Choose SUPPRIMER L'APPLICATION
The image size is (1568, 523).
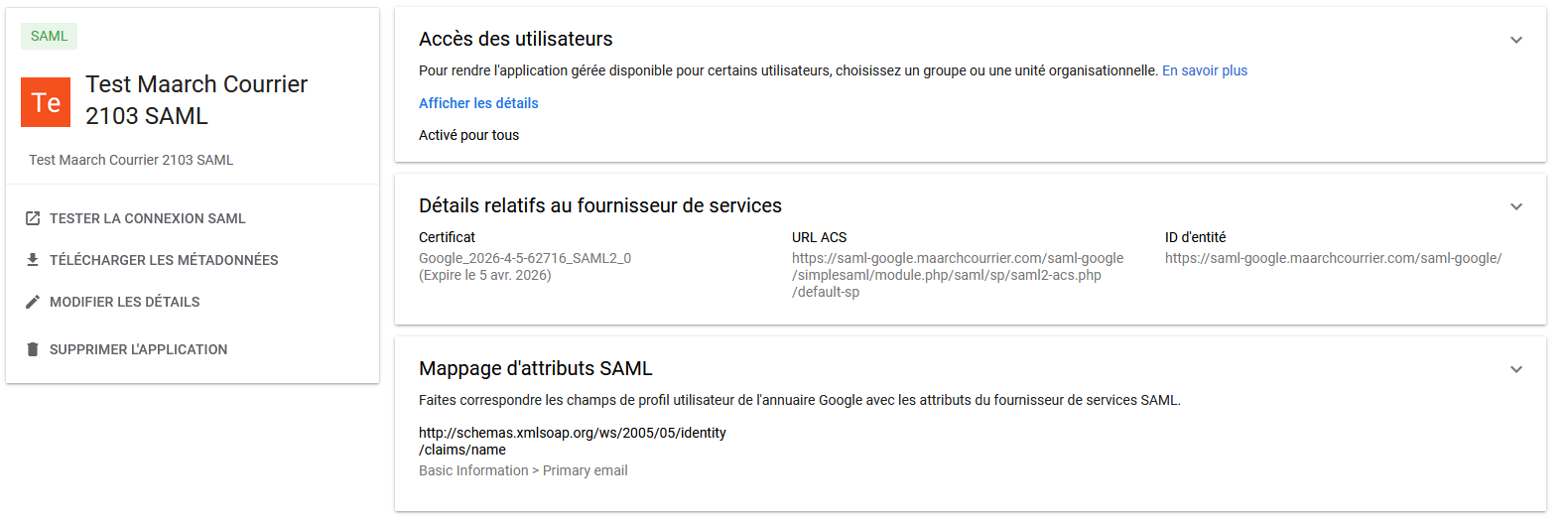tap(139, 349)
